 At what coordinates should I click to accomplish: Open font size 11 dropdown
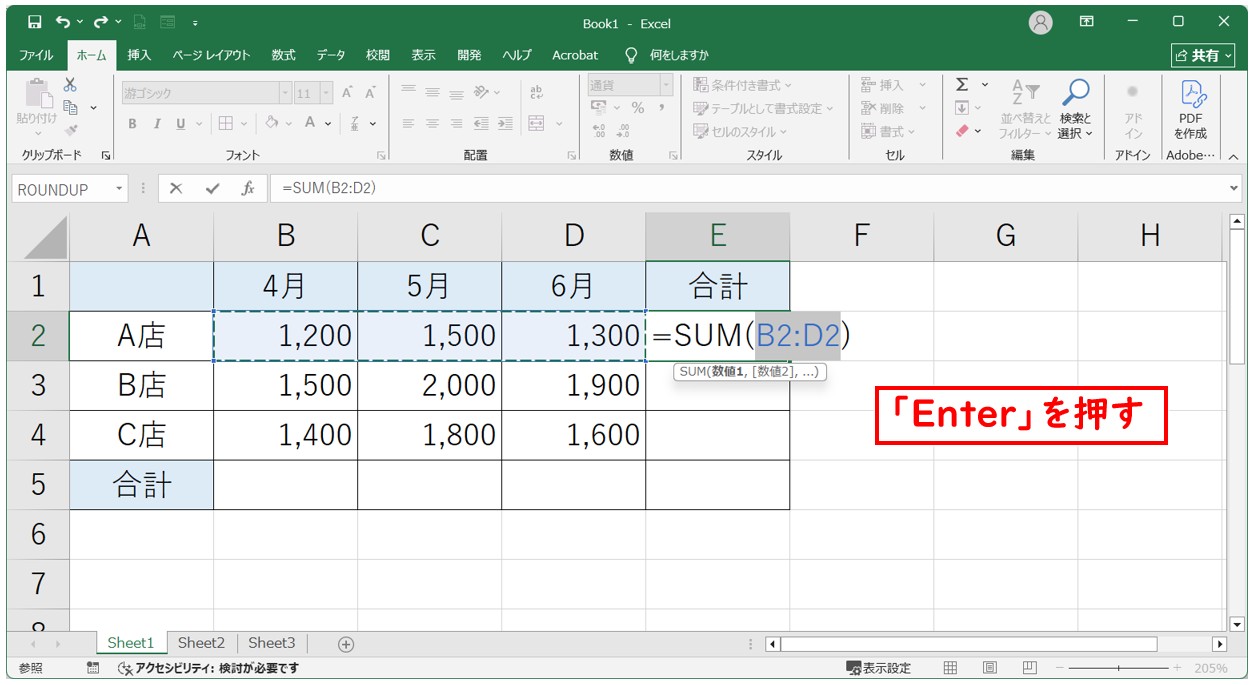click(x=326, y=93)
